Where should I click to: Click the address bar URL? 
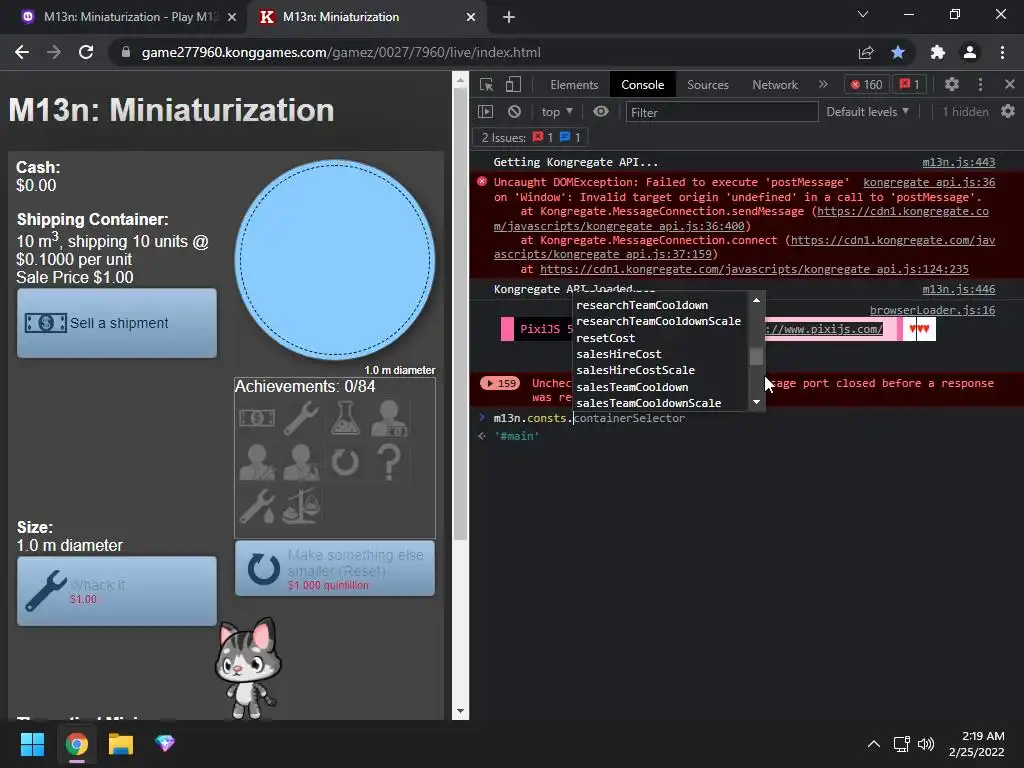pos(341,52)
